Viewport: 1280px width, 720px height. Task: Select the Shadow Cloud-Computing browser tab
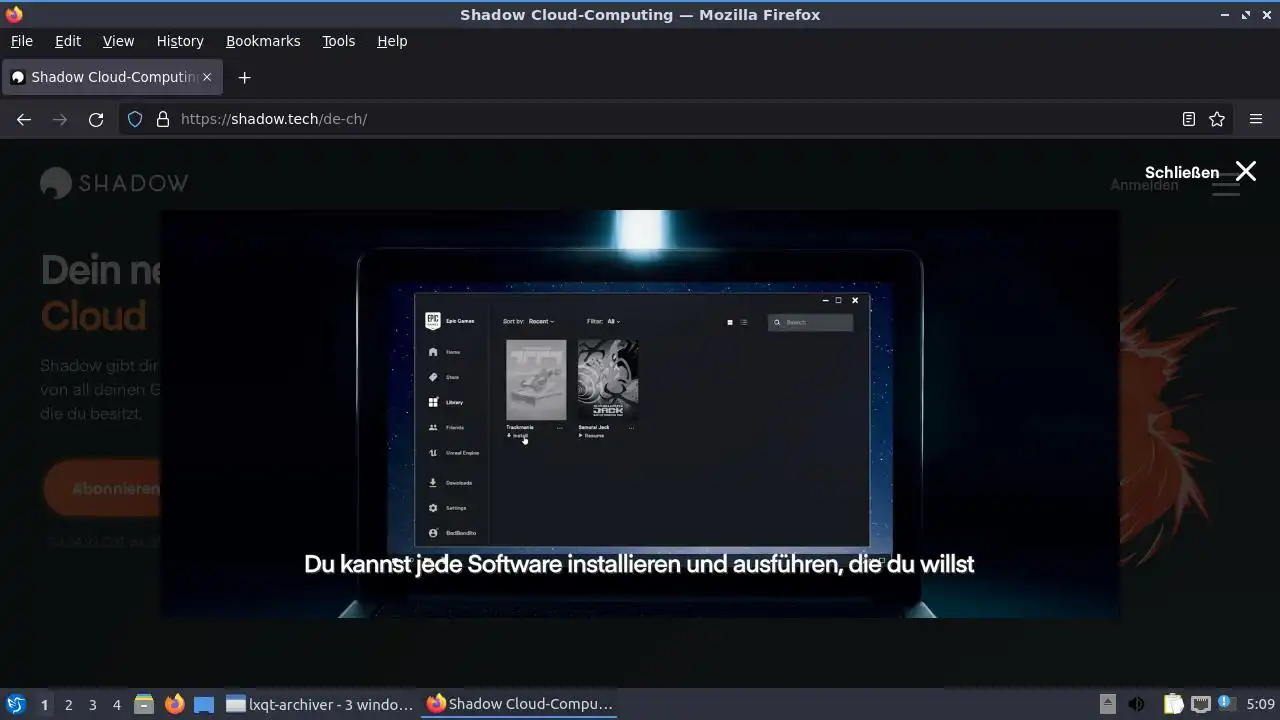click(x=110, y=77)
